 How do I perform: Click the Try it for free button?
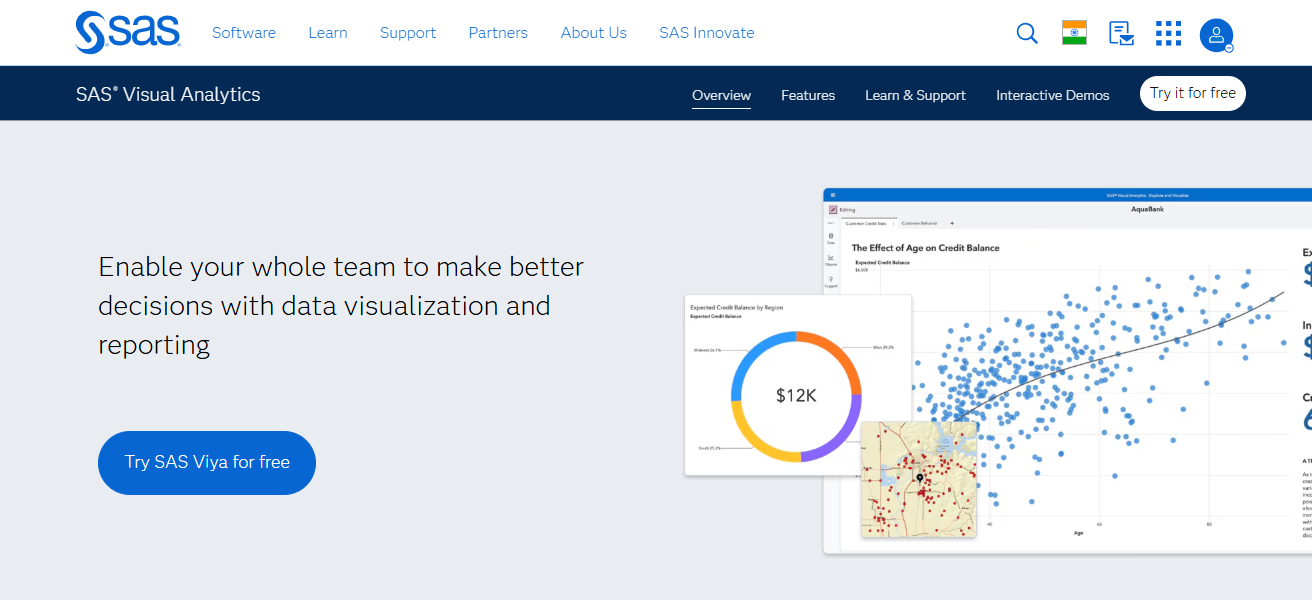pyautogui.click(x=1192, y=93)
